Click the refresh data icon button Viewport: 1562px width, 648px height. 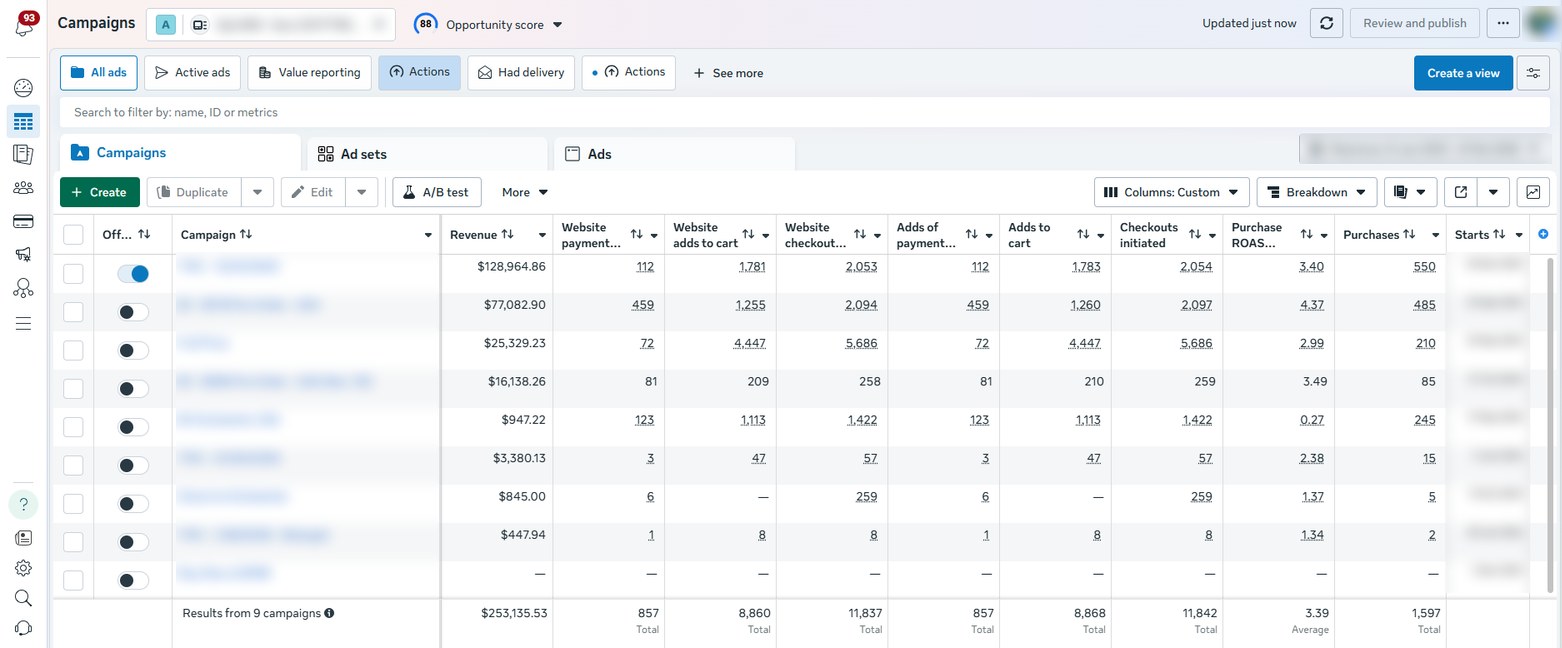(x=1326, y=23)
